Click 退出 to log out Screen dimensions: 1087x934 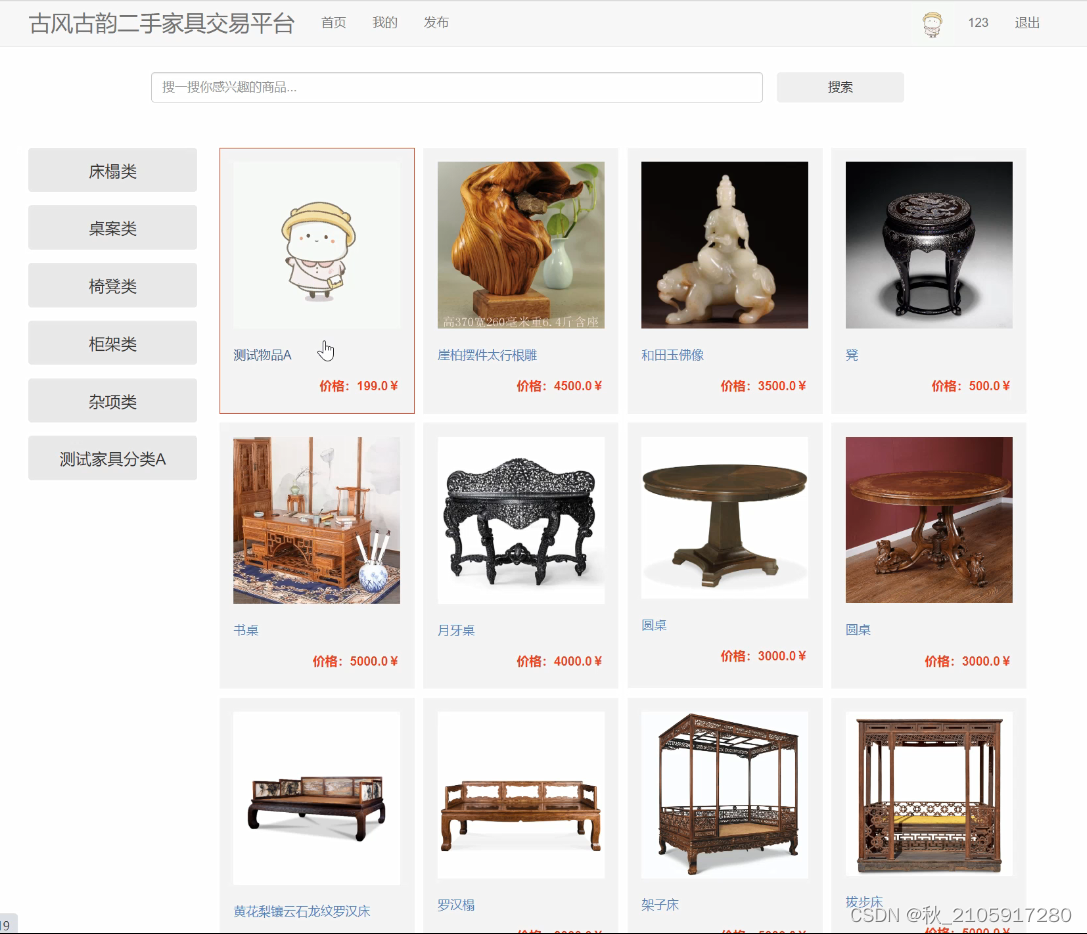(1027, 23)
